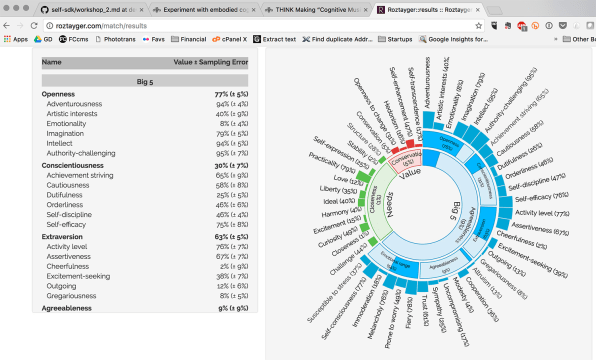Reload the page with refresh icon

click(x=34, y=25)
